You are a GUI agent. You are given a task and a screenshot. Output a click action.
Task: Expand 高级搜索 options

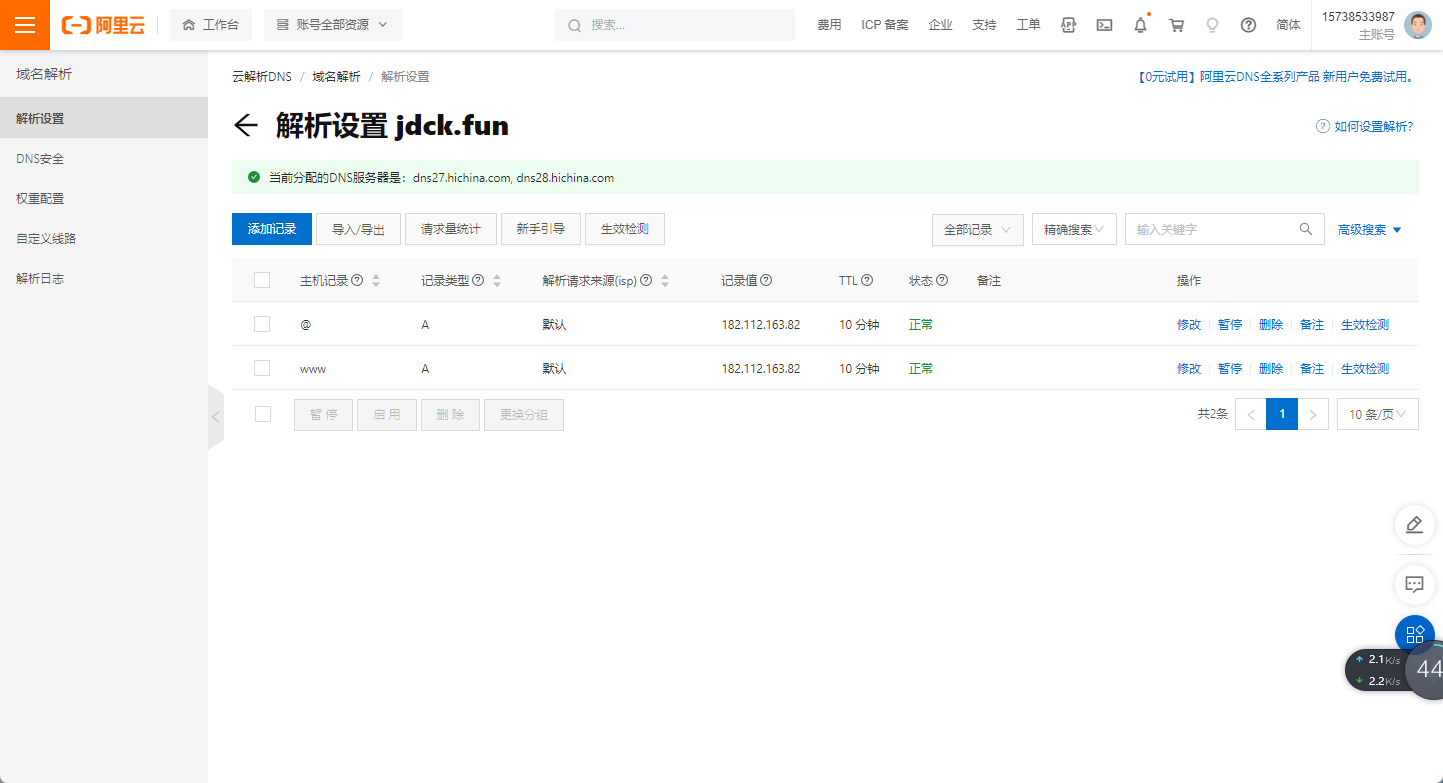[1370, 229]
